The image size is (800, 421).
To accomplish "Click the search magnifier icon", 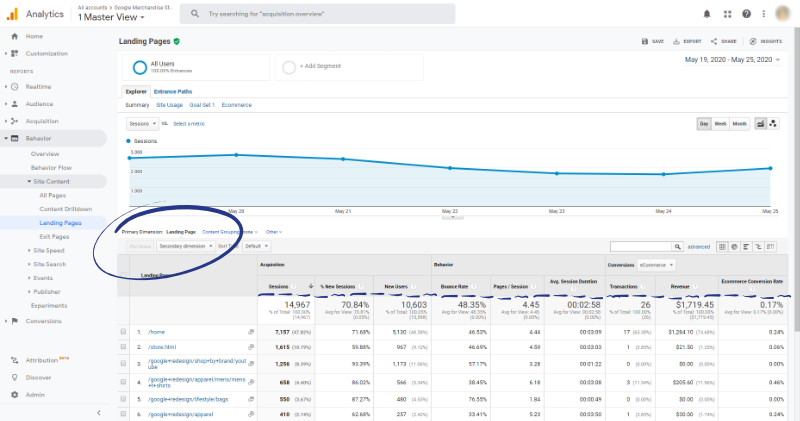I will tap(195, 14).
